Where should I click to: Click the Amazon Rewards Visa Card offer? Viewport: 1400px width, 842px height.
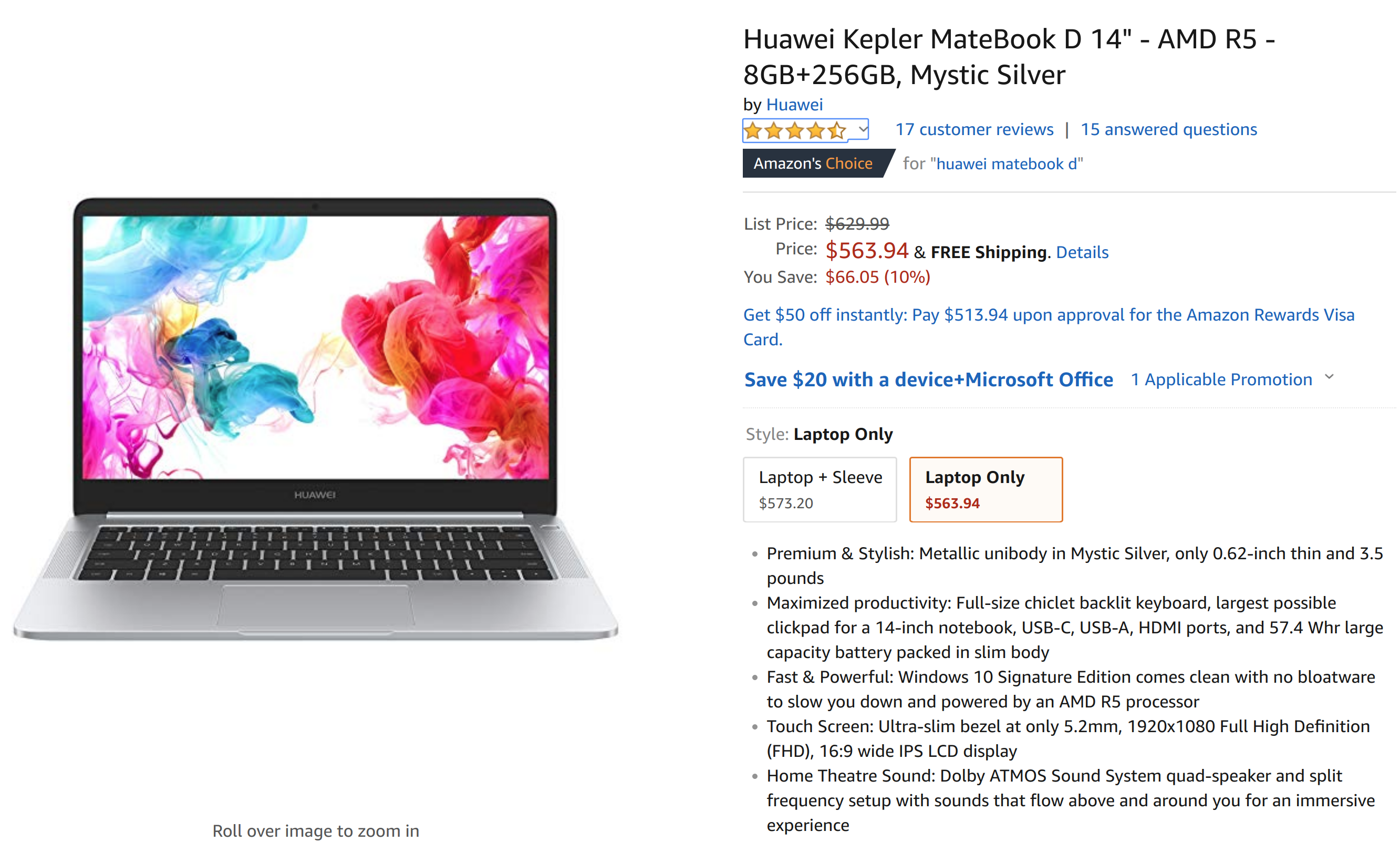pyautogui.click(x=1048, y=327)
